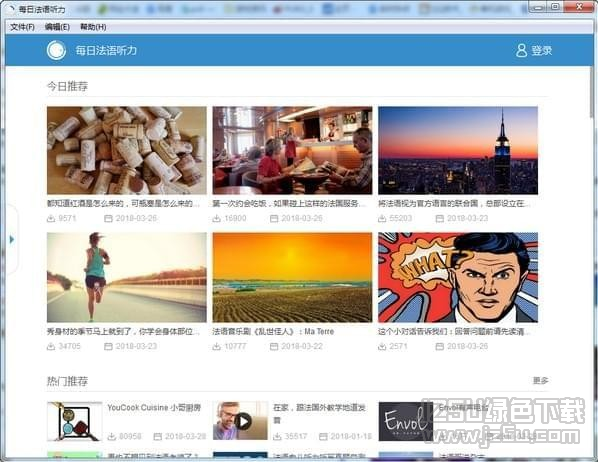Image resolution: width=598 pixels, height=462 pixels.
Task: Click the window title bar app icon
Action: (11, 9)
